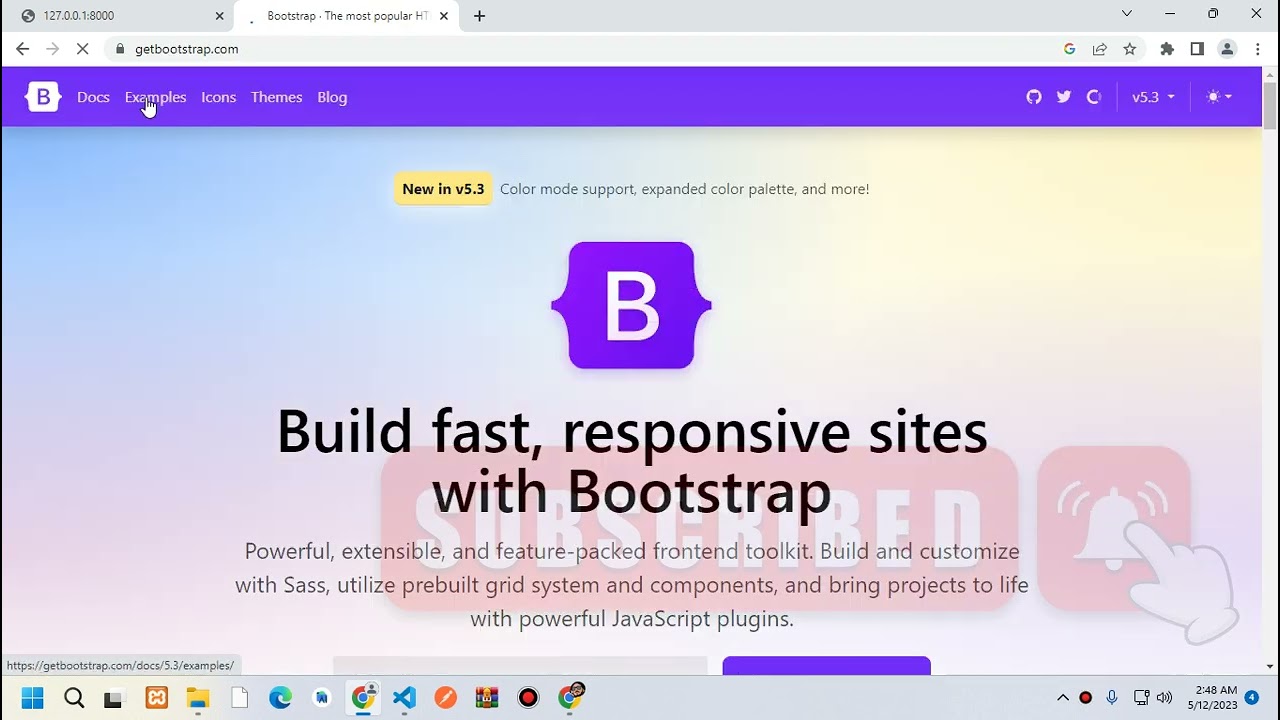Open Postman from taskbar
1280x720 pixels.
(445, 697)
